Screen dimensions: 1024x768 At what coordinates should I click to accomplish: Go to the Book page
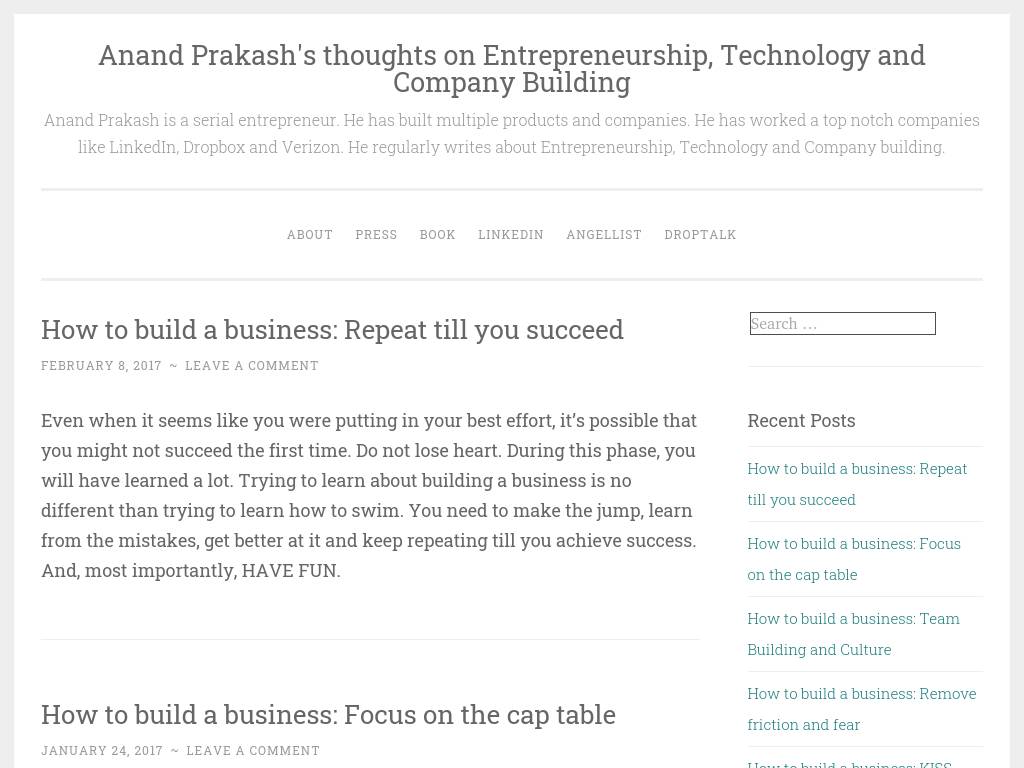438,234
